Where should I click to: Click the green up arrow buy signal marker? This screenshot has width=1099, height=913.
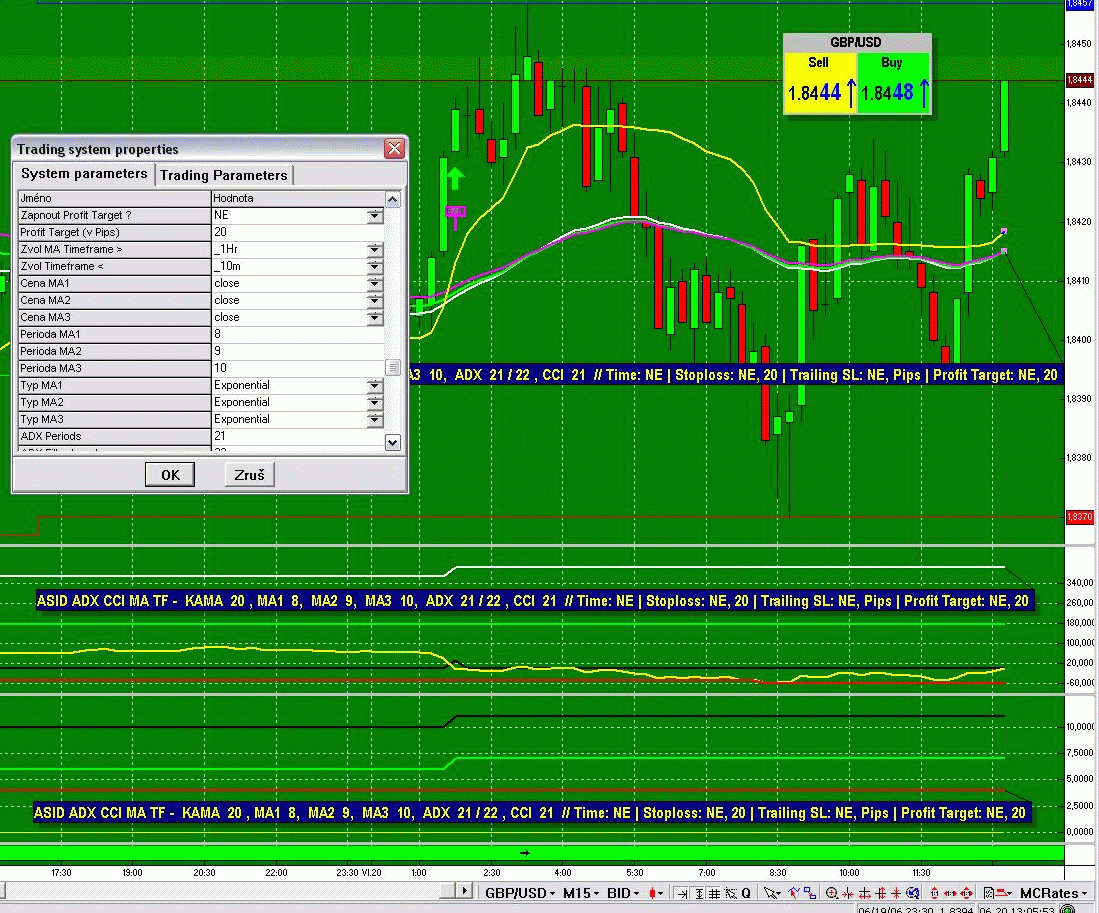point(455,178)
